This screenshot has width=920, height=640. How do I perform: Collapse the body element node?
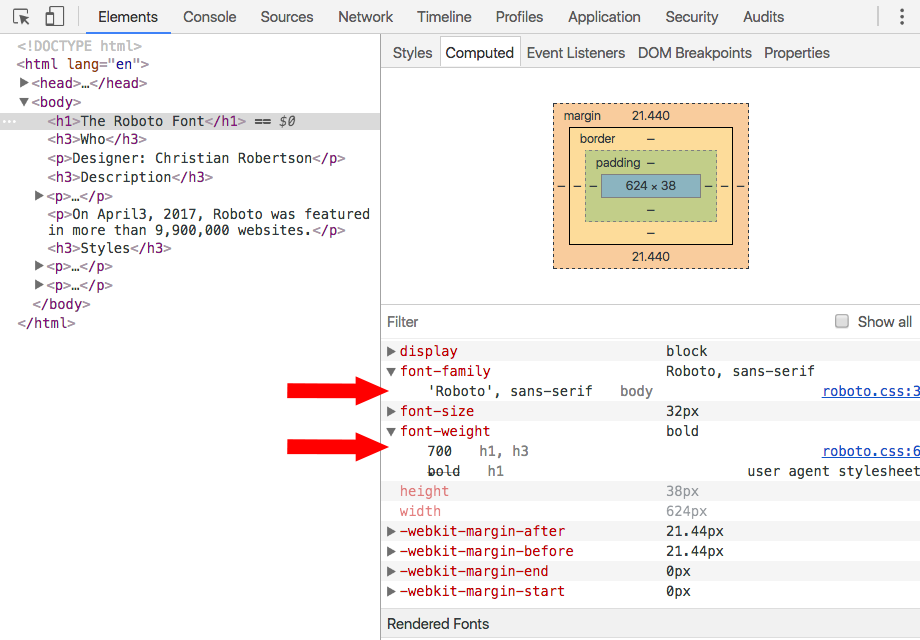24,102
